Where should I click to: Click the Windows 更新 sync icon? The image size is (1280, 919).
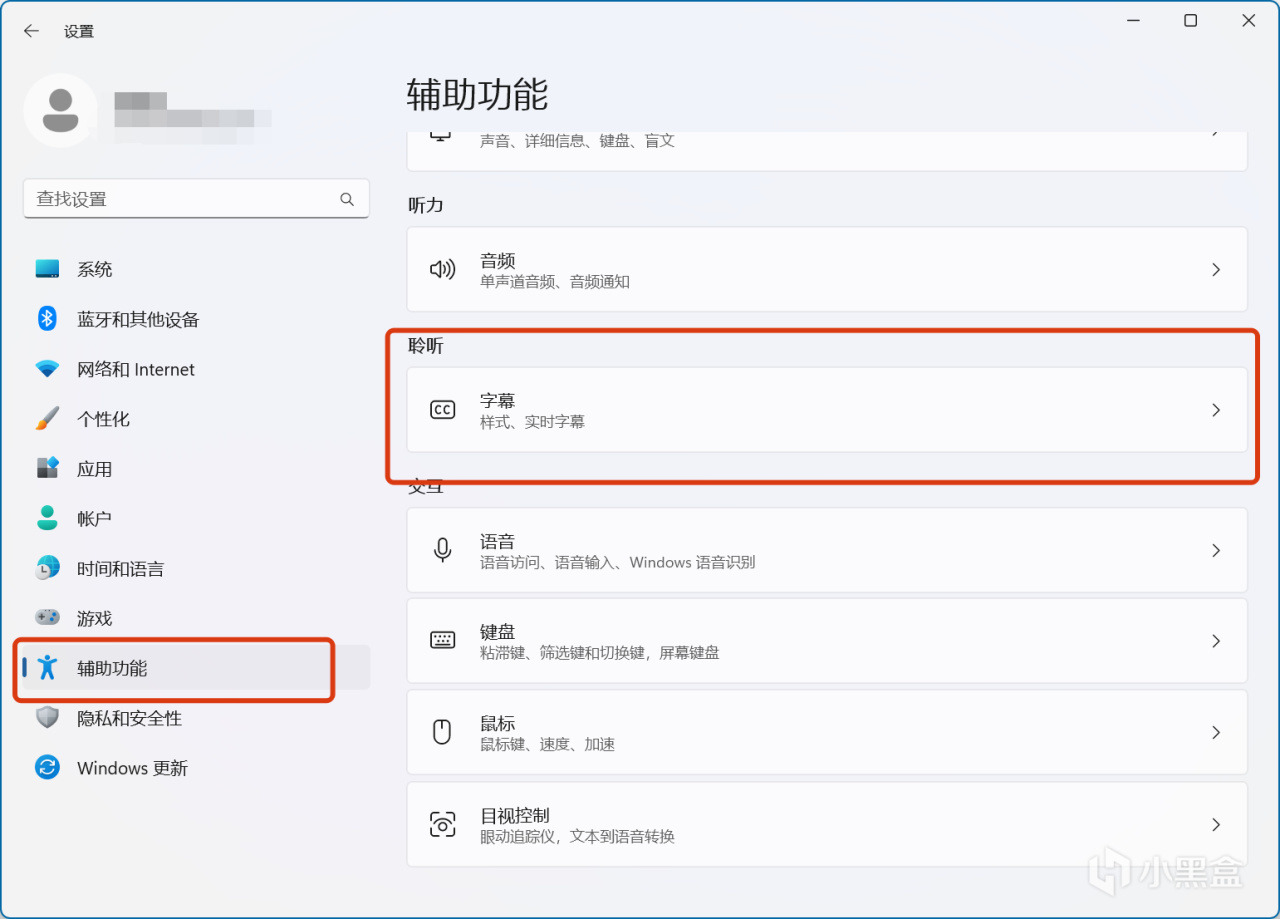(47, 768)
